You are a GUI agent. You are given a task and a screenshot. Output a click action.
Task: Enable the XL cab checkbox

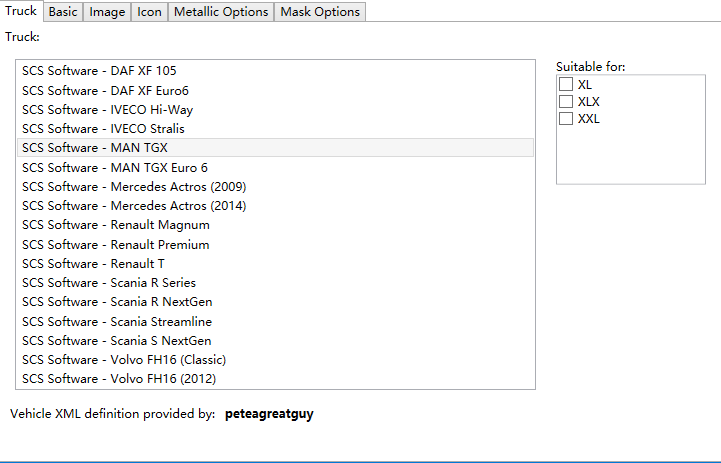click(x=566, y=84)
